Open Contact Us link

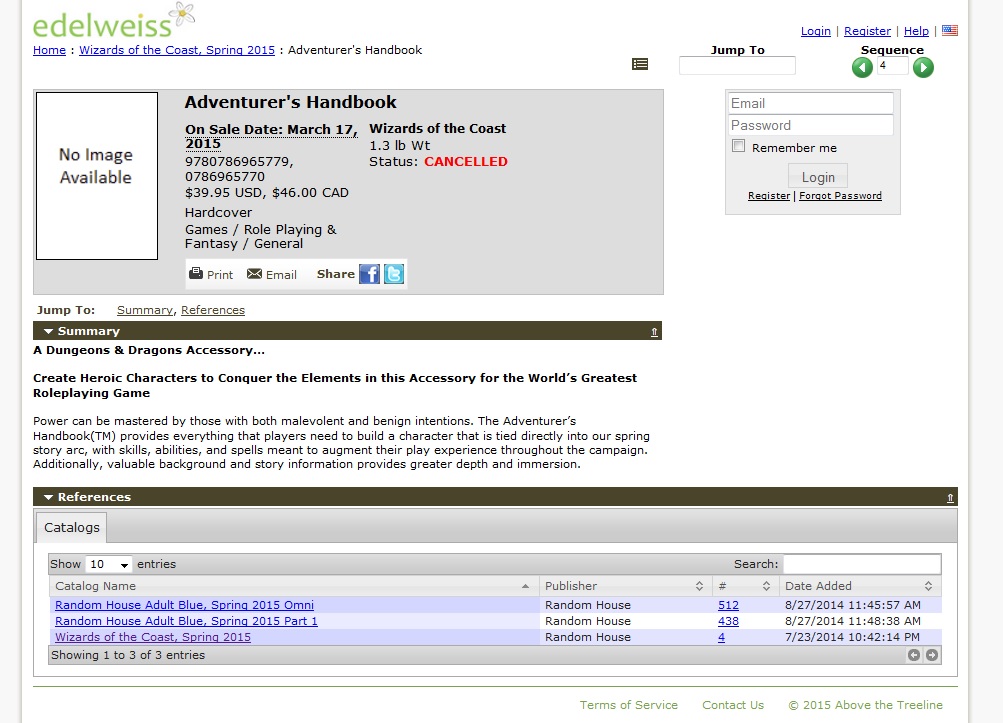[733, 705]
